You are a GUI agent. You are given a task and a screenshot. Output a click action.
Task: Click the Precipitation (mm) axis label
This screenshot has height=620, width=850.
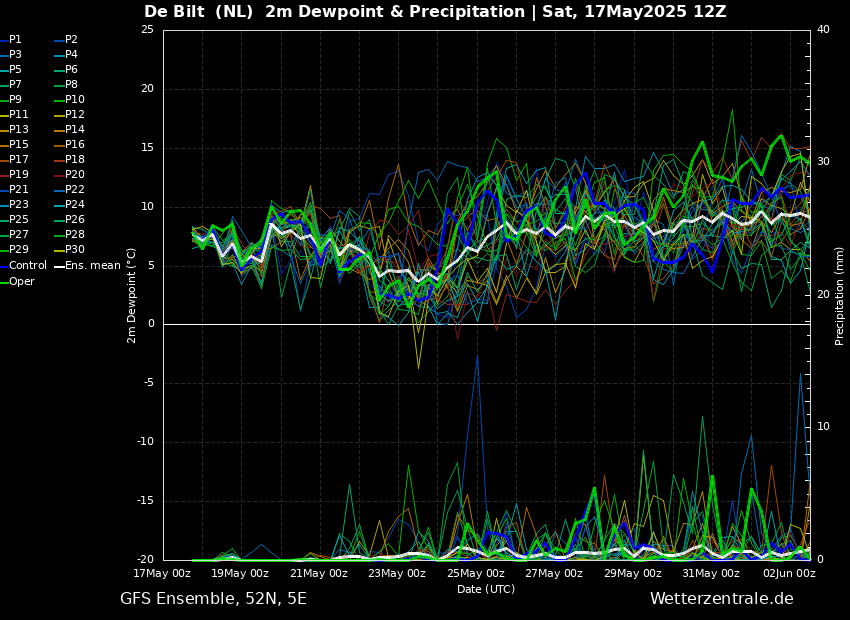tap(840, 295)
